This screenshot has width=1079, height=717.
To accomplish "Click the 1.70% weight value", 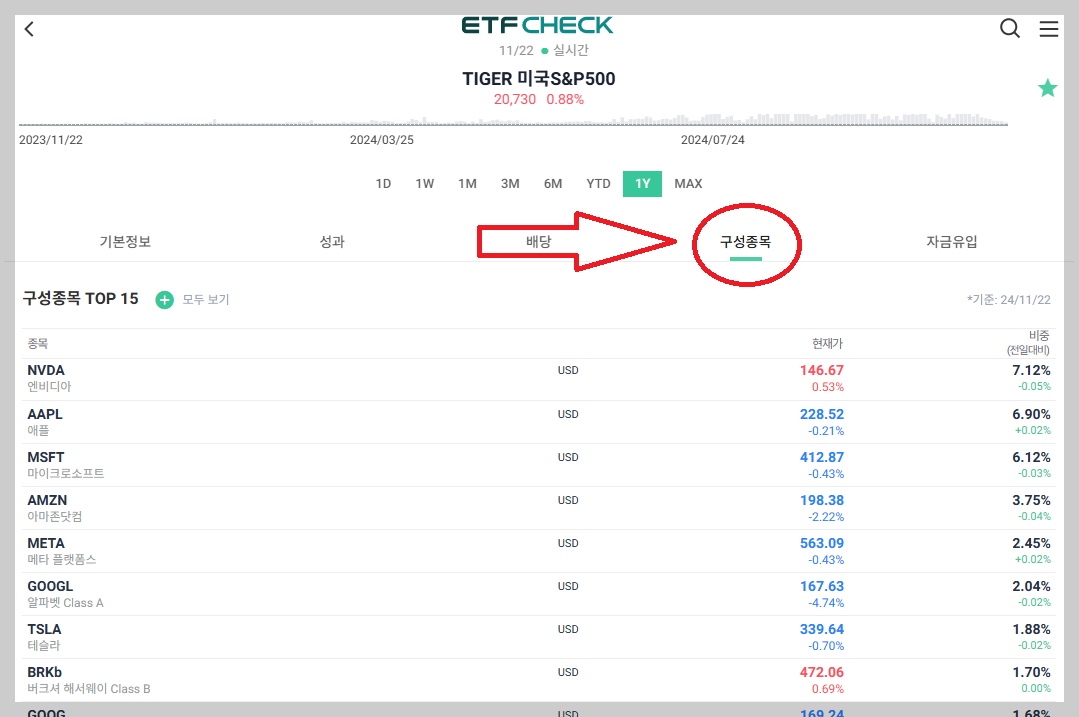I will point(1031,672).
